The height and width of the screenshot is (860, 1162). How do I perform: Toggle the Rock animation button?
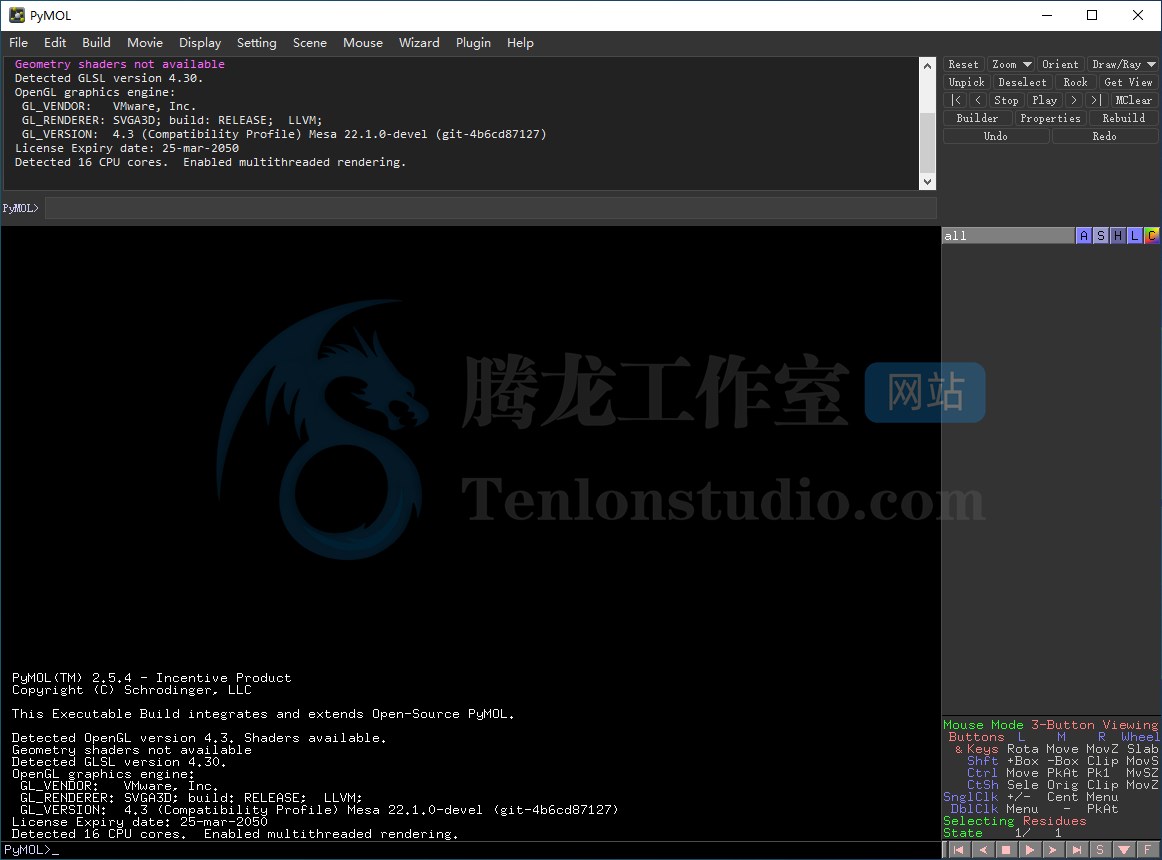[1075, 82]
